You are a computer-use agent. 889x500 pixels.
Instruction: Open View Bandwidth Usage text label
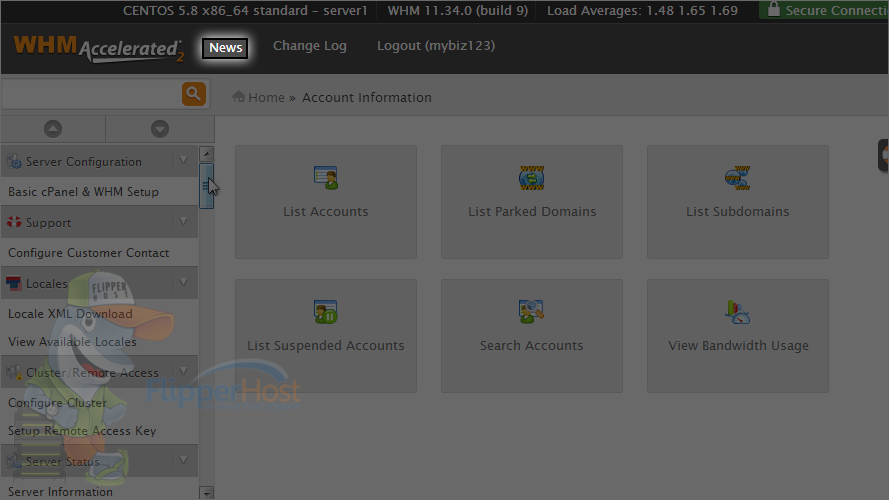[x=738, y=345]
